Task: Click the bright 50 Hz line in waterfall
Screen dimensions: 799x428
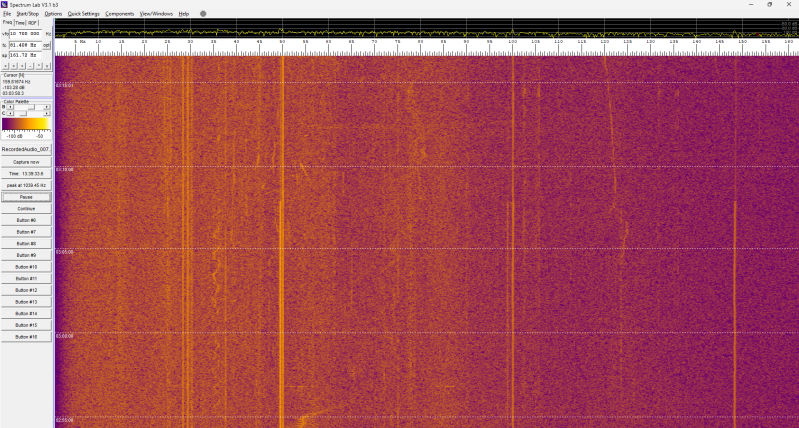Action: coord(282,242)
